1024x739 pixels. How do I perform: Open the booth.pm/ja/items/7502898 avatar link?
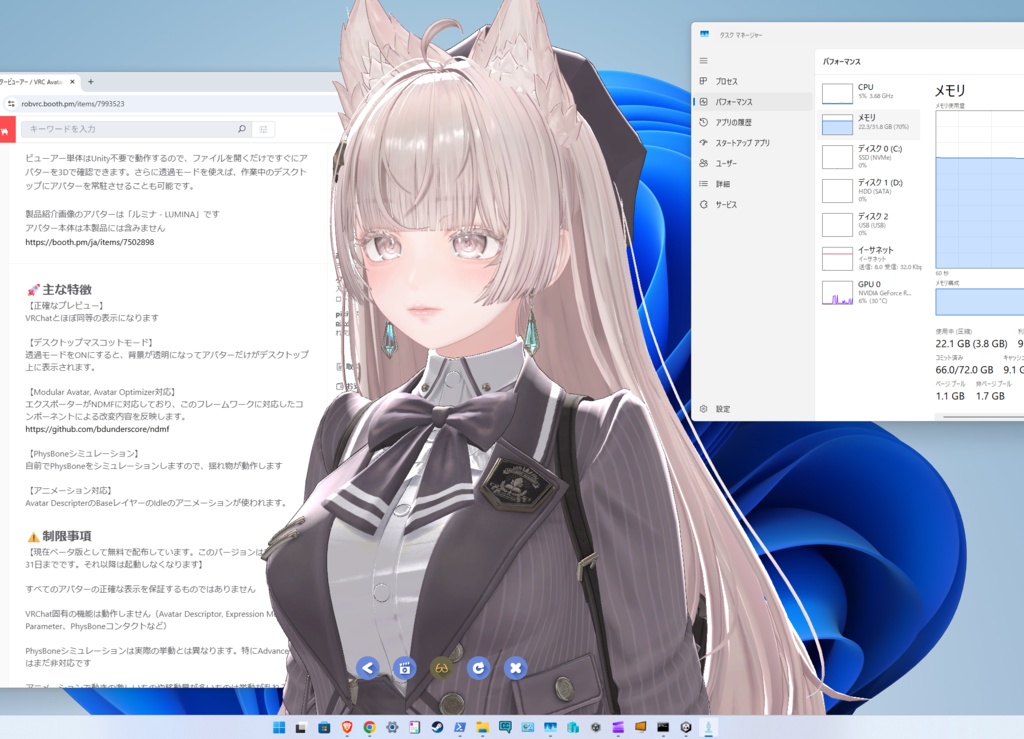tap(90, 242)
